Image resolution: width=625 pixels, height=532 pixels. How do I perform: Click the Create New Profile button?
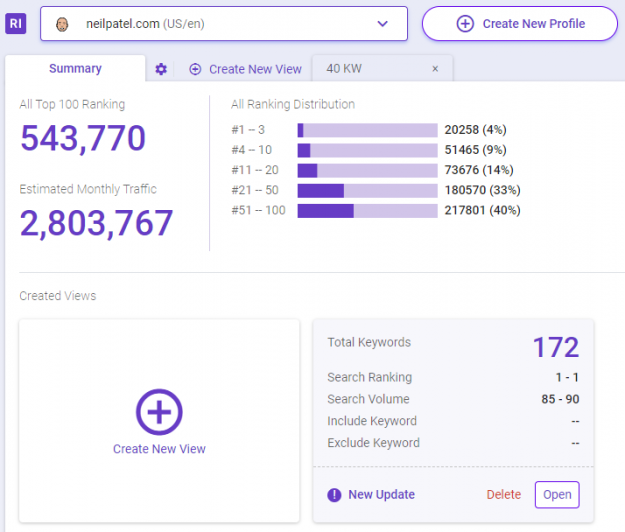pyautogui.click(x=520, y=24)
